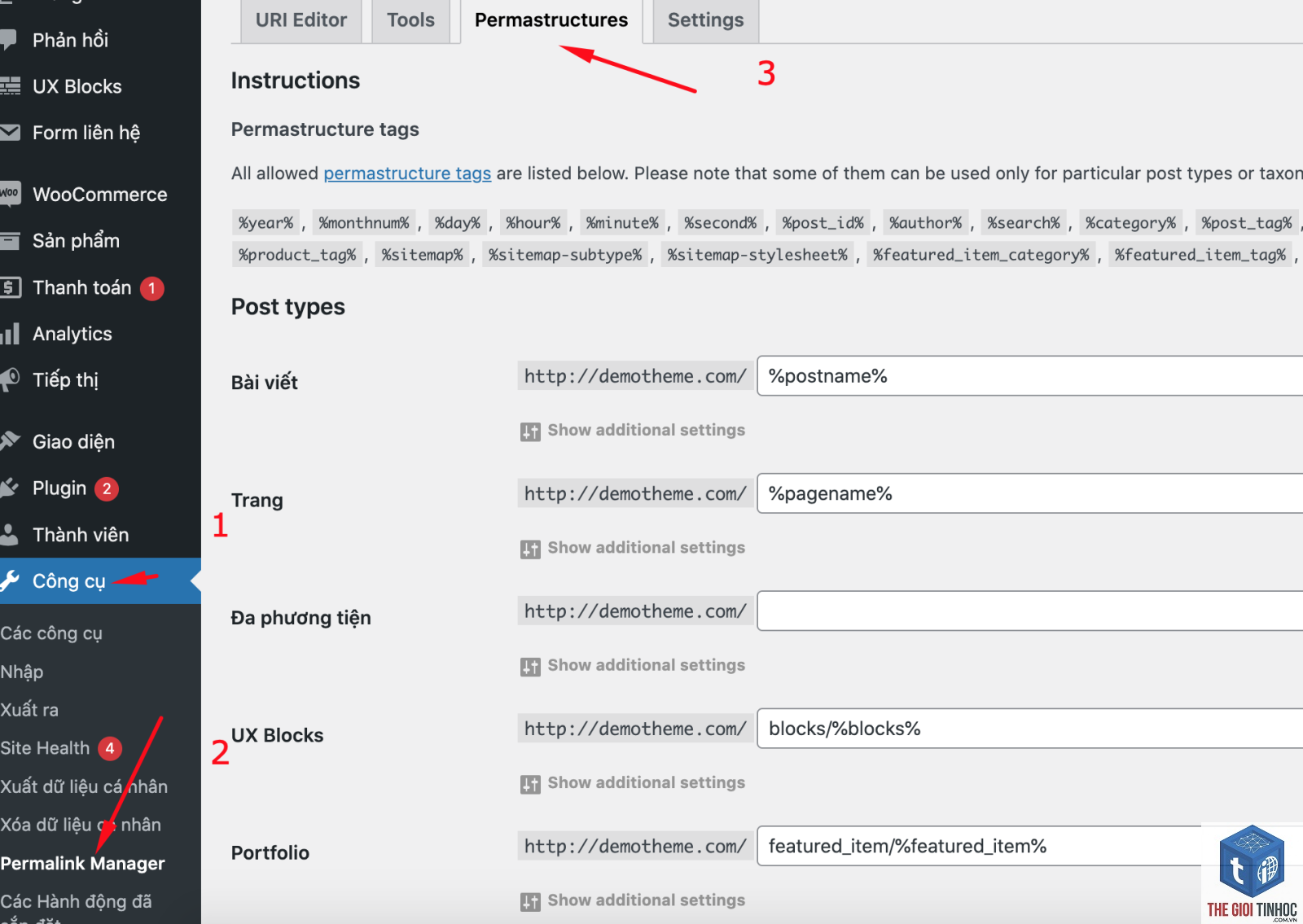
Task: Open the Xuất ra submenu item
Action: tap(29, 710)
